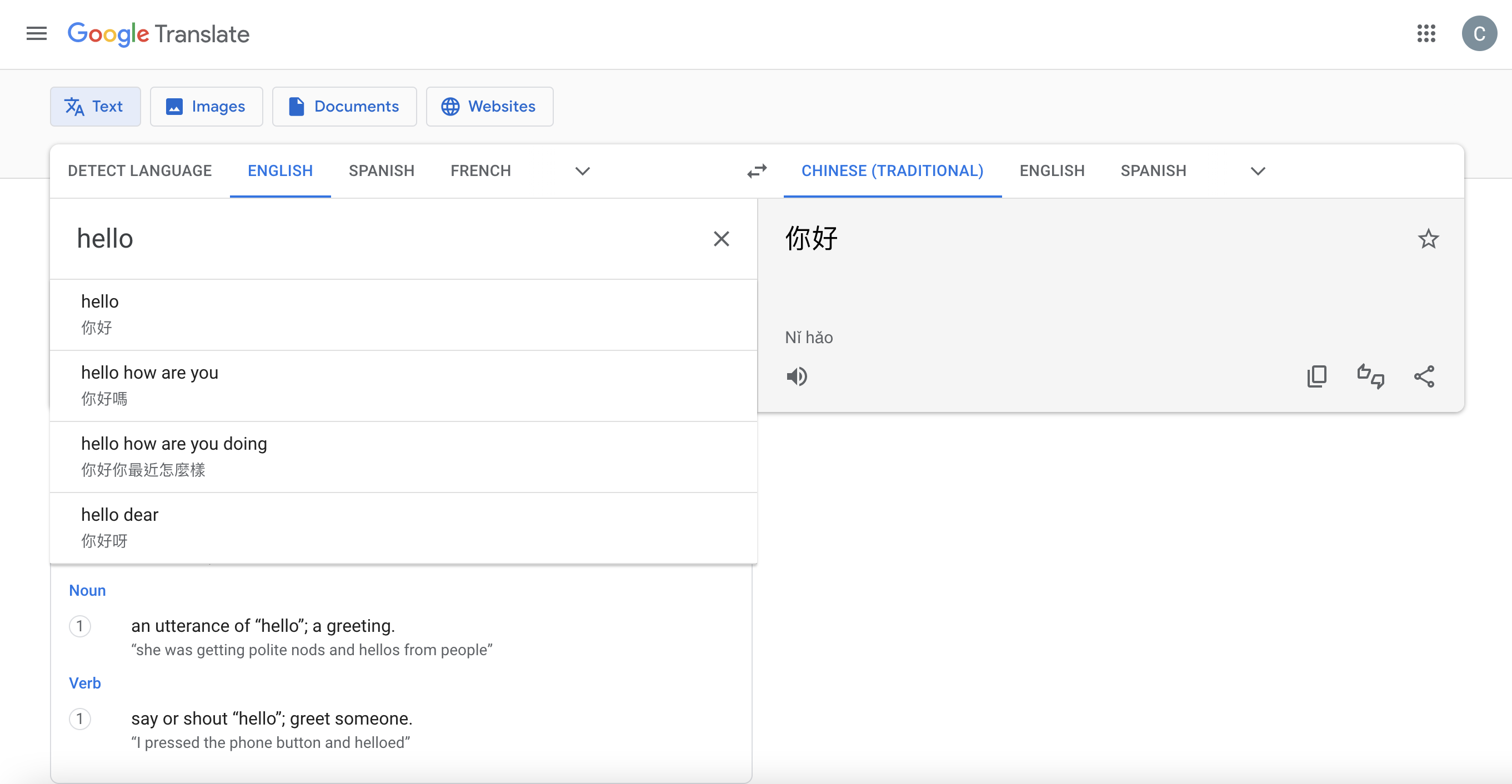Viewport: 1512px width, 784px height.
Task: Switch to the Images translation tab
Action: tap(206, 106)
